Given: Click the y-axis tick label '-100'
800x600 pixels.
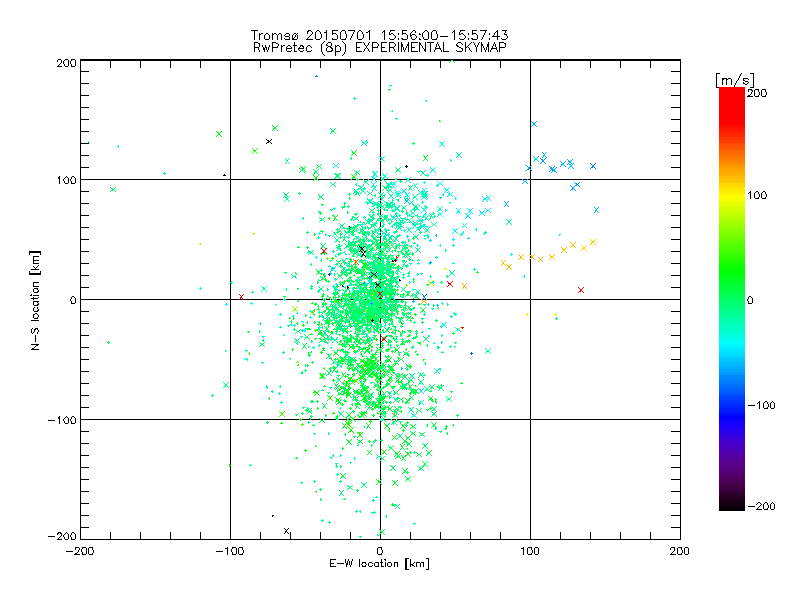Looking at the screenshot, I should (62, 420).
